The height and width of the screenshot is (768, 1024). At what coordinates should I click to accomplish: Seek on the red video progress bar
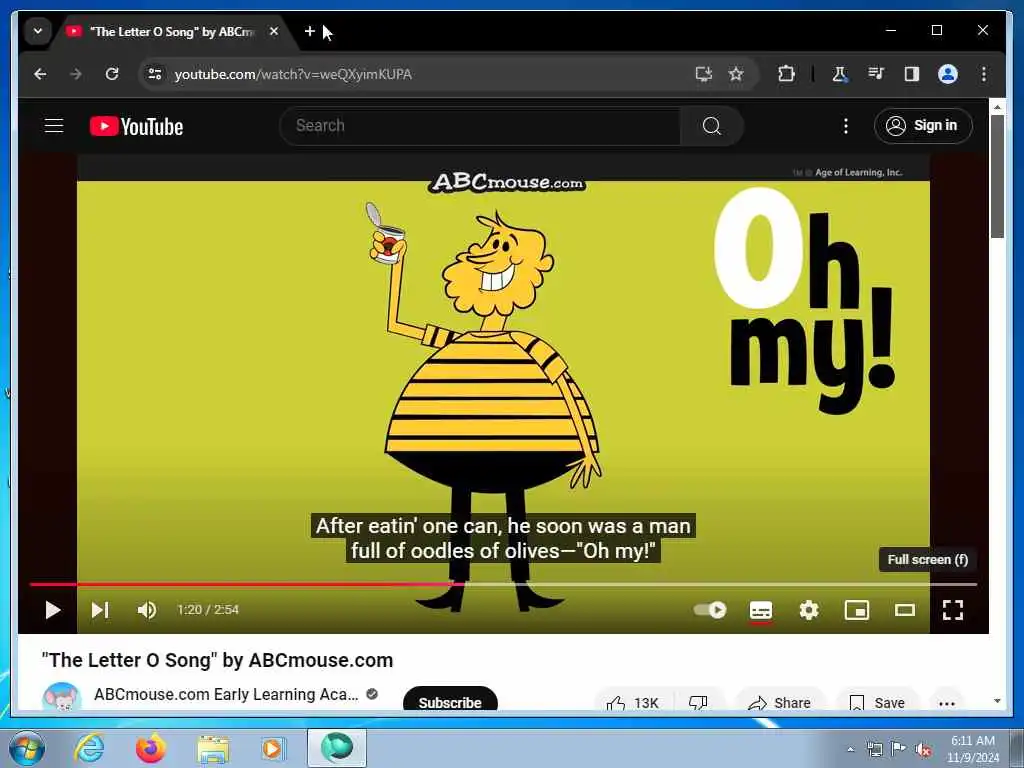(503, 584)
